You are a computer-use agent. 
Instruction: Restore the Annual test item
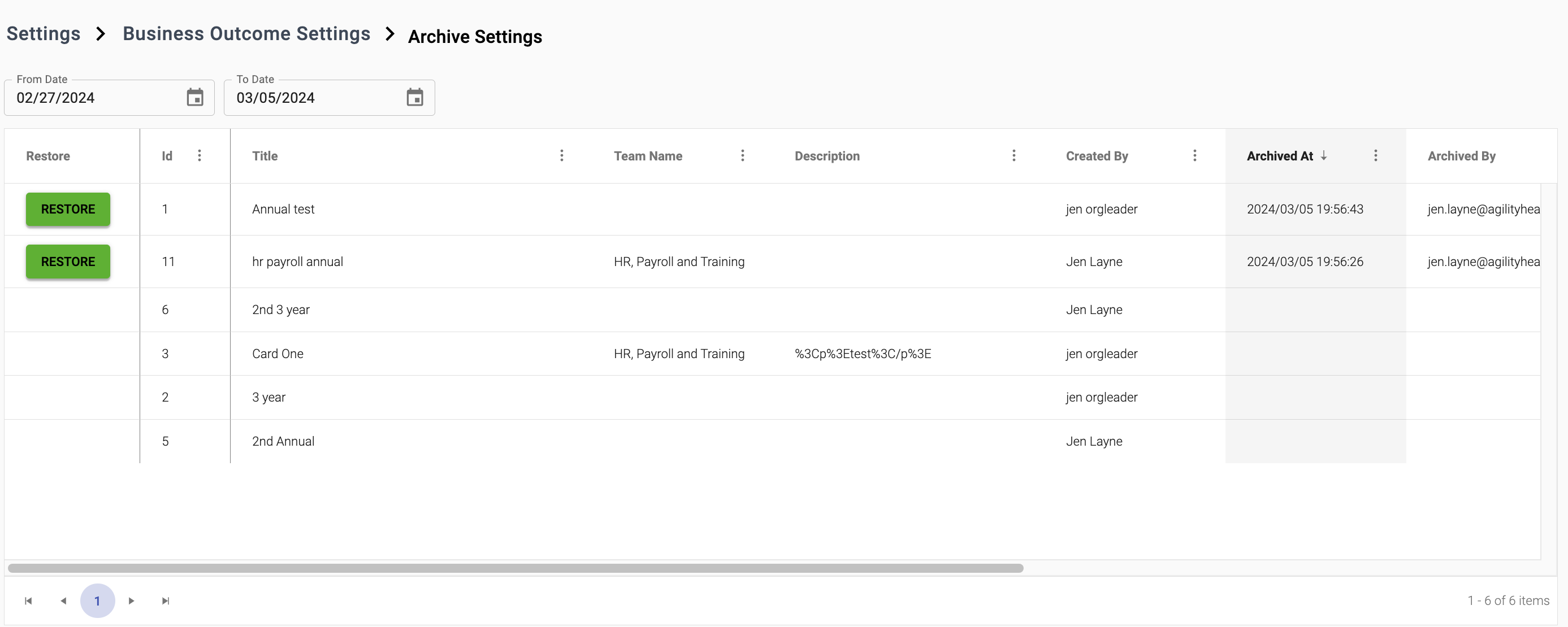tap(68, 209)
